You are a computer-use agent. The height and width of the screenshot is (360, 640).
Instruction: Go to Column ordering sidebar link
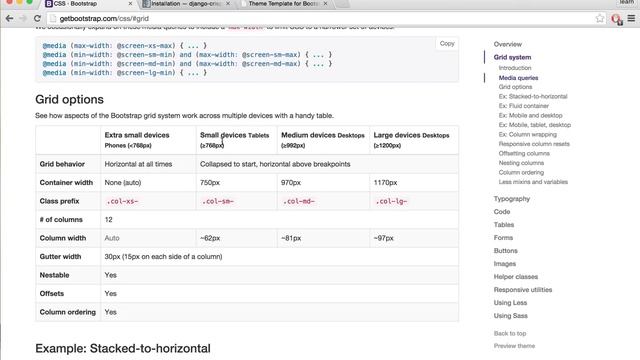[x=521, y=172]
